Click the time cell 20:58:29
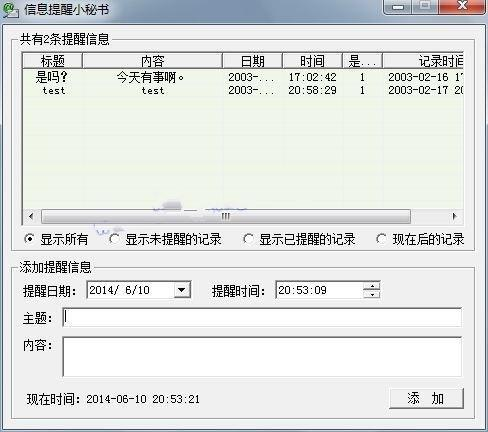This screenshot has height=432, width=488. coord(312,90)
